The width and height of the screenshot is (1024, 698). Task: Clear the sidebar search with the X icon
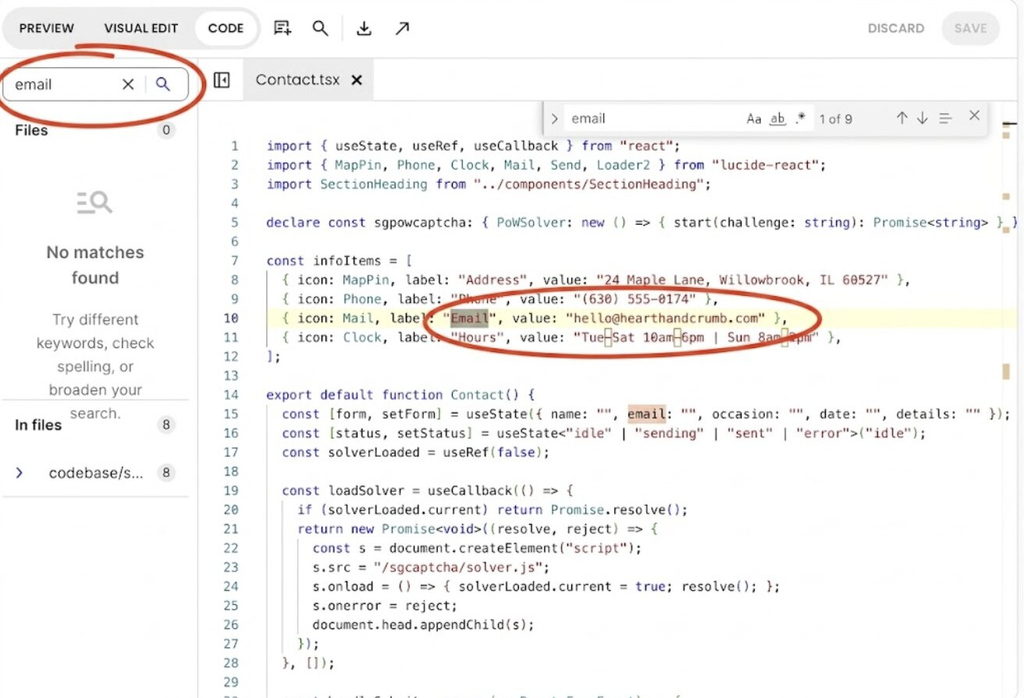pos(128,84)
